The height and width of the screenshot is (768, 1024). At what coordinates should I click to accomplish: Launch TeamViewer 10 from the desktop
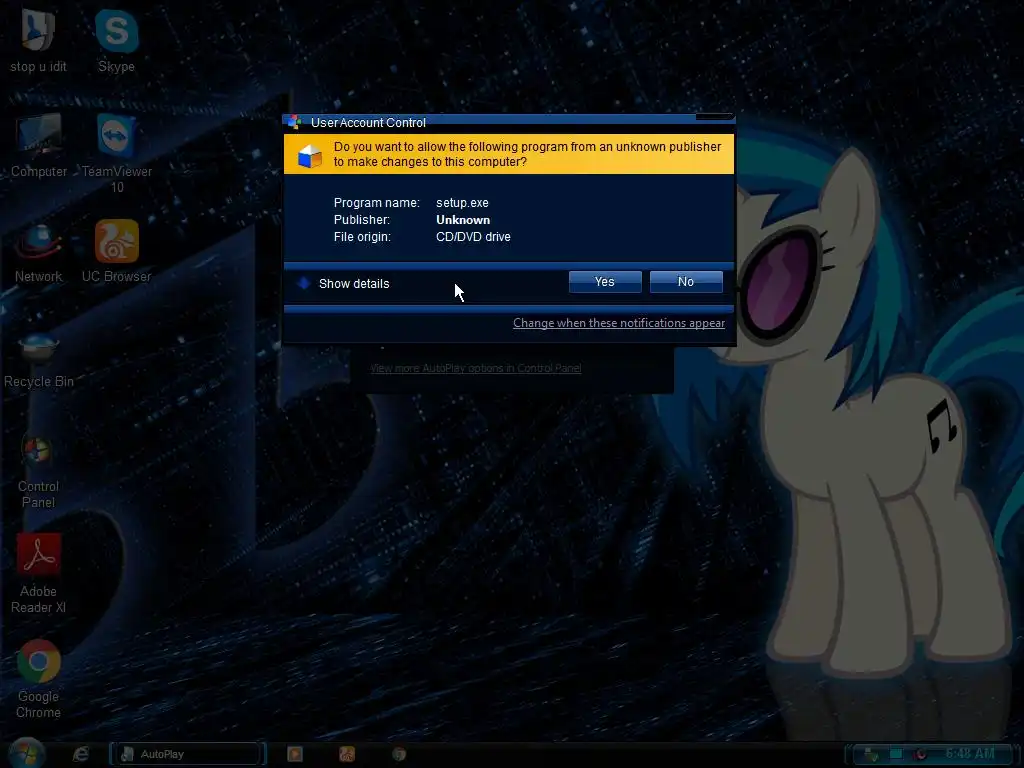[117, 153]
